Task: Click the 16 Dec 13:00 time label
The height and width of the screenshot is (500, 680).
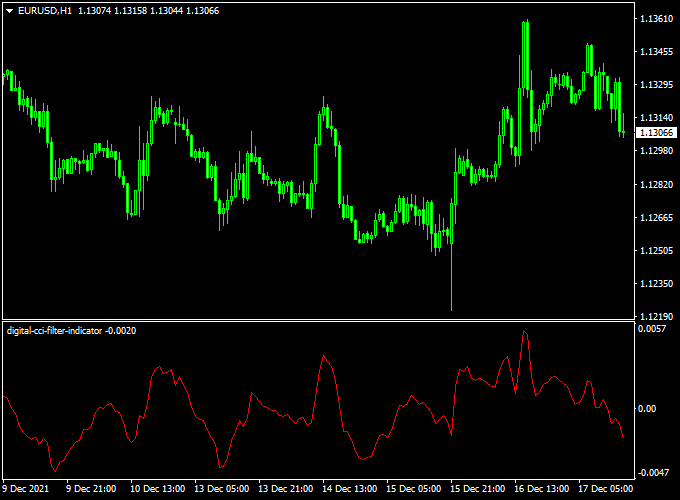Action: point(542,489)
